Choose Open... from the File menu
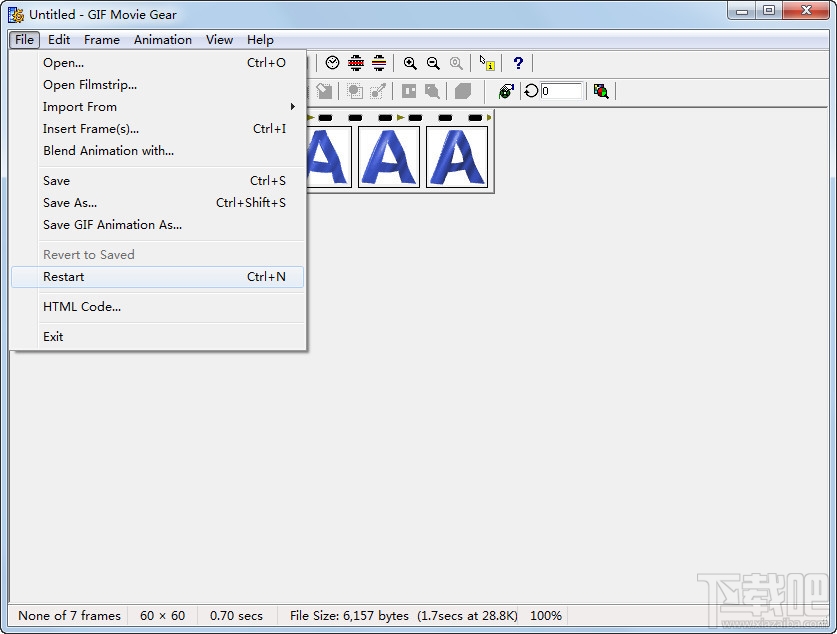Image resolution: width=837 pixels, height=634 pixels. click(x=157, y=63)
